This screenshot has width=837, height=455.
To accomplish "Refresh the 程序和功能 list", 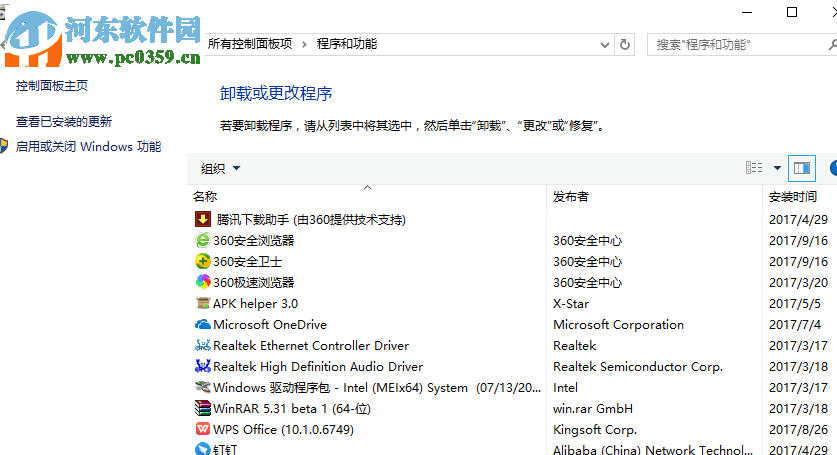I will [625, 44].
